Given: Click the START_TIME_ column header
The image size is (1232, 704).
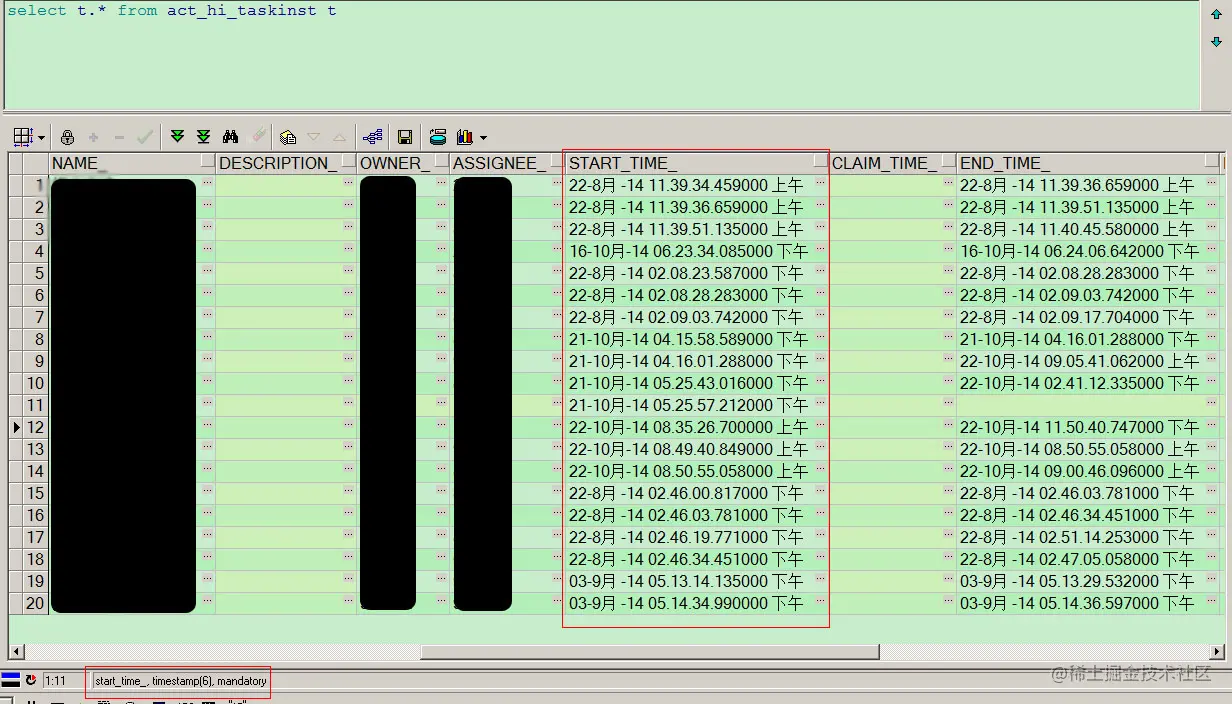Looking at the screenshot, I should coord(697,163).
